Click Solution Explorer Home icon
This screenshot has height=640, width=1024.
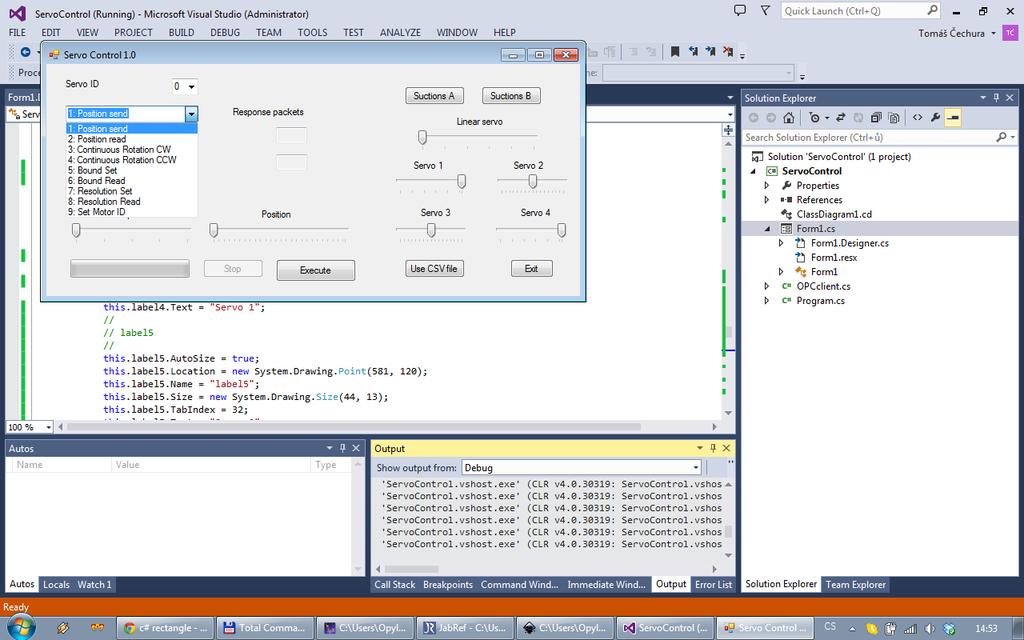pos(789,118)
